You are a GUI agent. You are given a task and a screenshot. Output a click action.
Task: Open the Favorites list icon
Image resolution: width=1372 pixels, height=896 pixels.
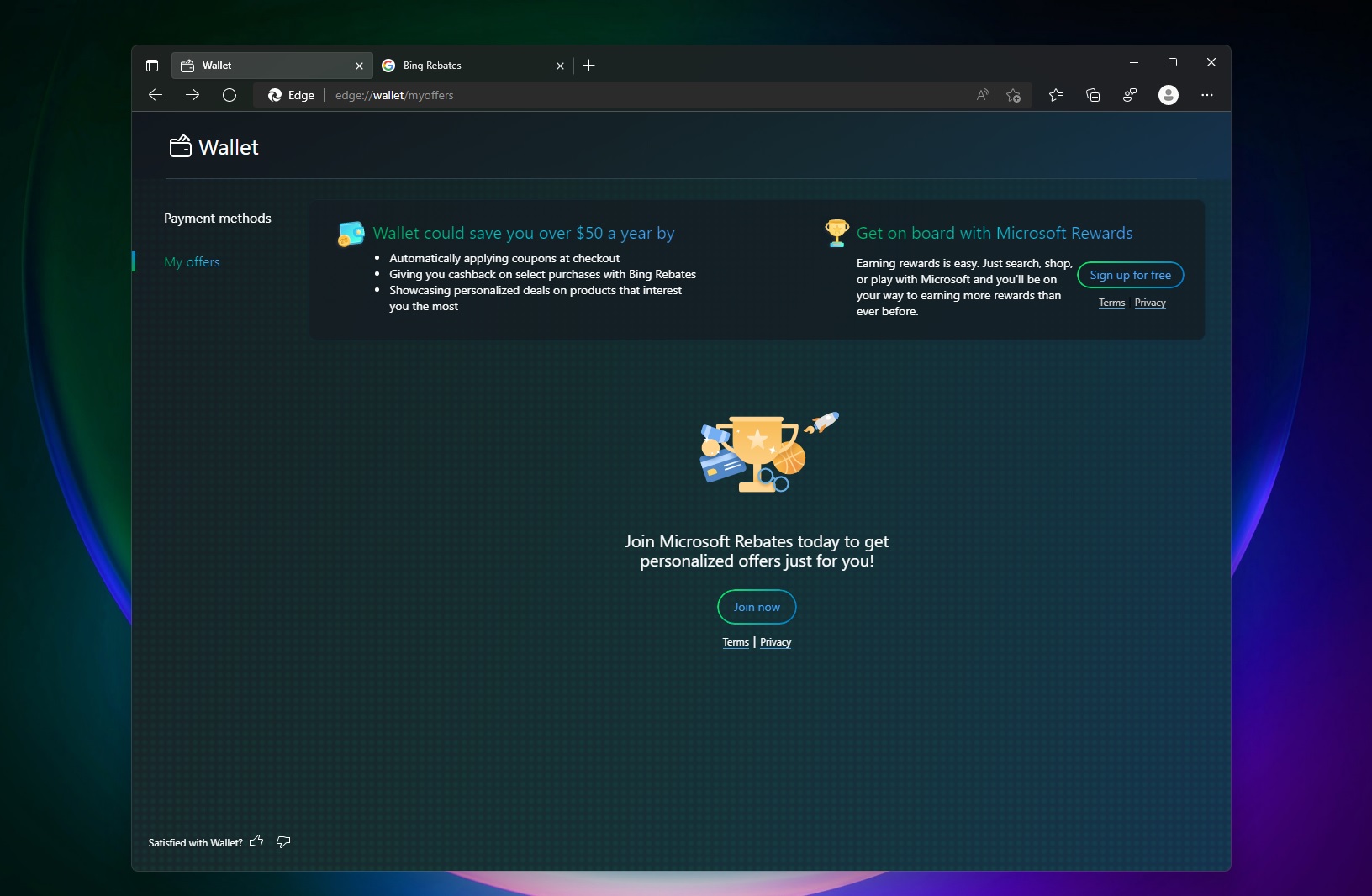click(1056, 95)
